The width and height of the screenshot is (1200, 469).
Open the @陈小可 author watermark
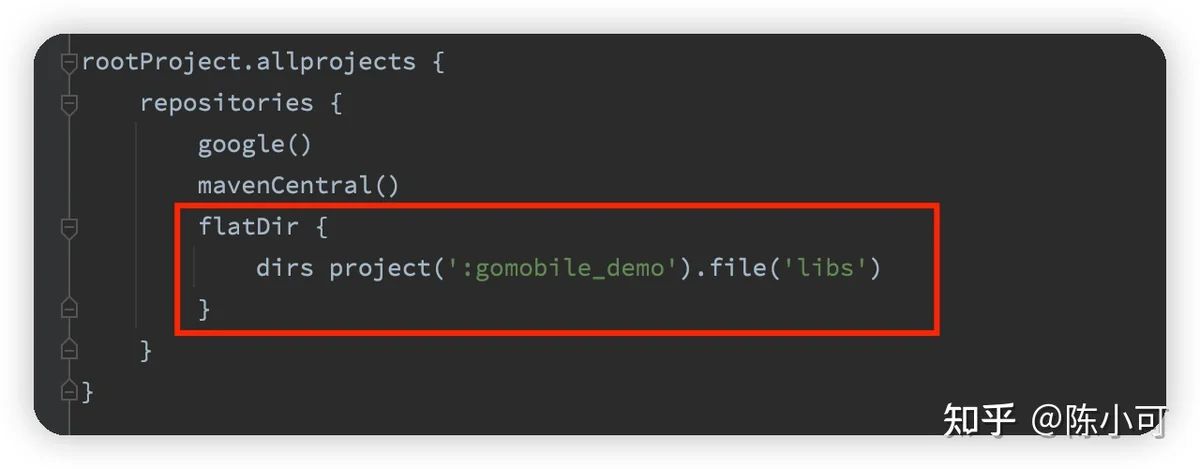coord(1097,420)
